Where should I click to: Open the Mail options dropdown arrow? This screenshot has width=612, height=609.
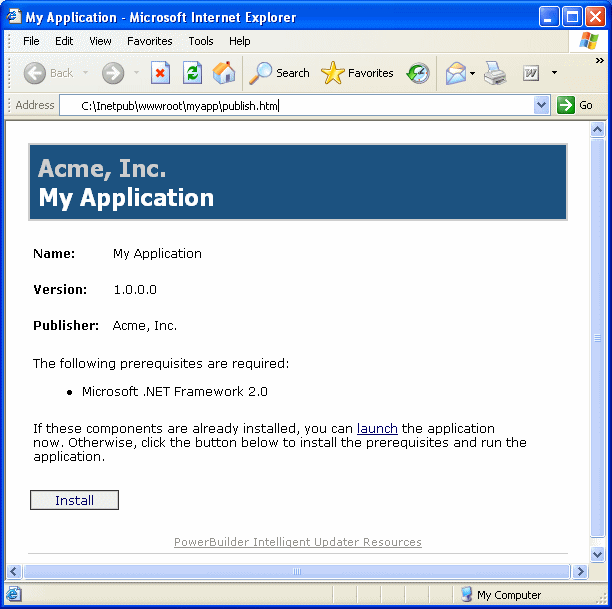(x=472, y=73)
